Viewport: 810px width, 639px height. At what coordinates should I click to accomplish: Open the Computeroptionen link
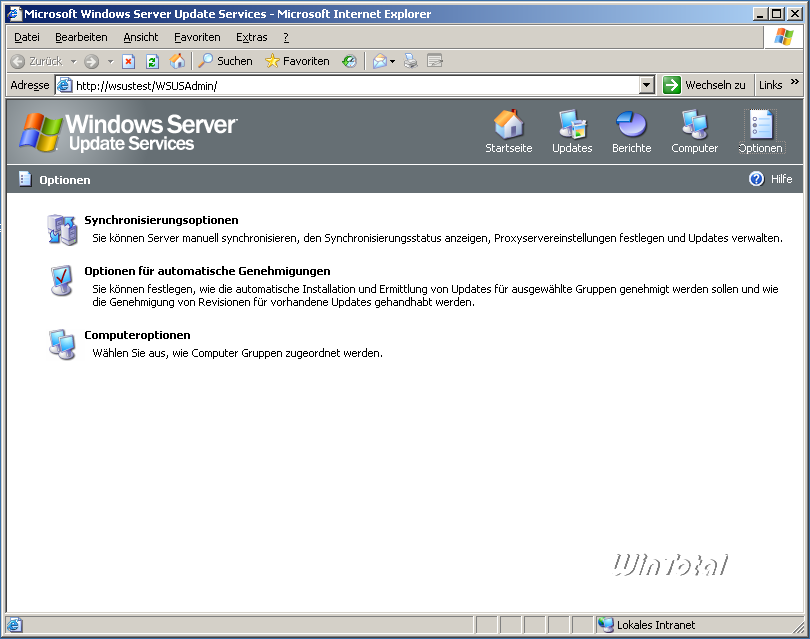tap(137, 335)
